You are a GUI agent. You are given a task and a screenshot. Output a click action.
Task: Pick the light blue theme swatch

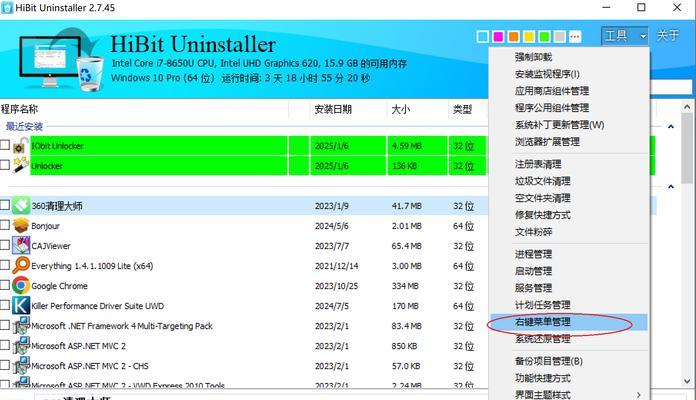coord(482,36)
